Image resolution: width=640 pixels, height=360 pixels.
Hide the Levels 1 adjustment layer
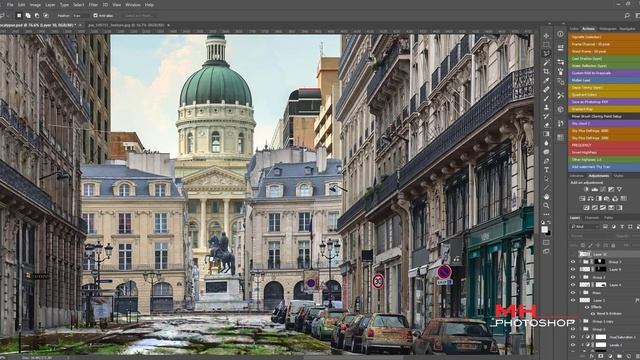(573, 344)
